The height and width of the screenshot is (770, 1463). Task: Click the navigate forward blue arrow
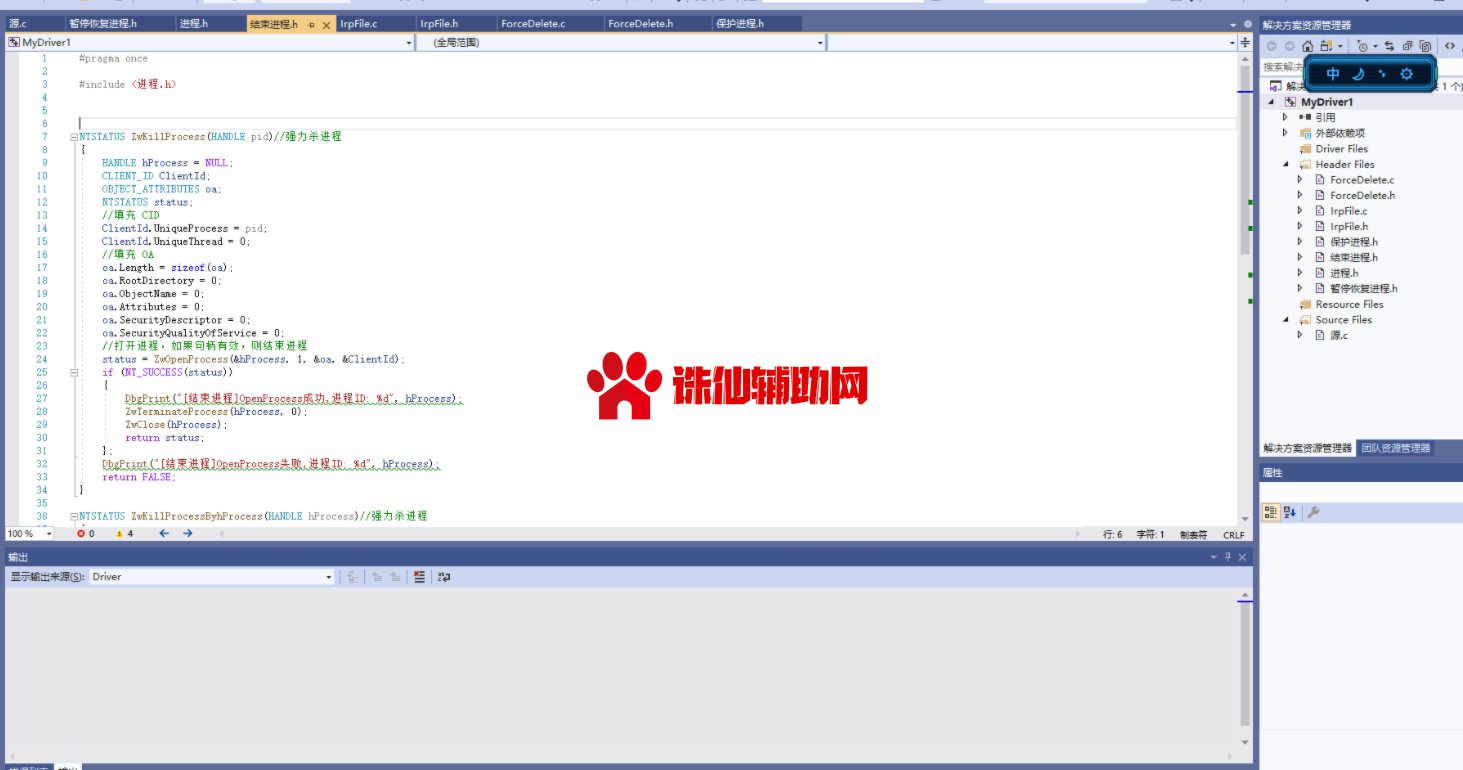point(187,534)
